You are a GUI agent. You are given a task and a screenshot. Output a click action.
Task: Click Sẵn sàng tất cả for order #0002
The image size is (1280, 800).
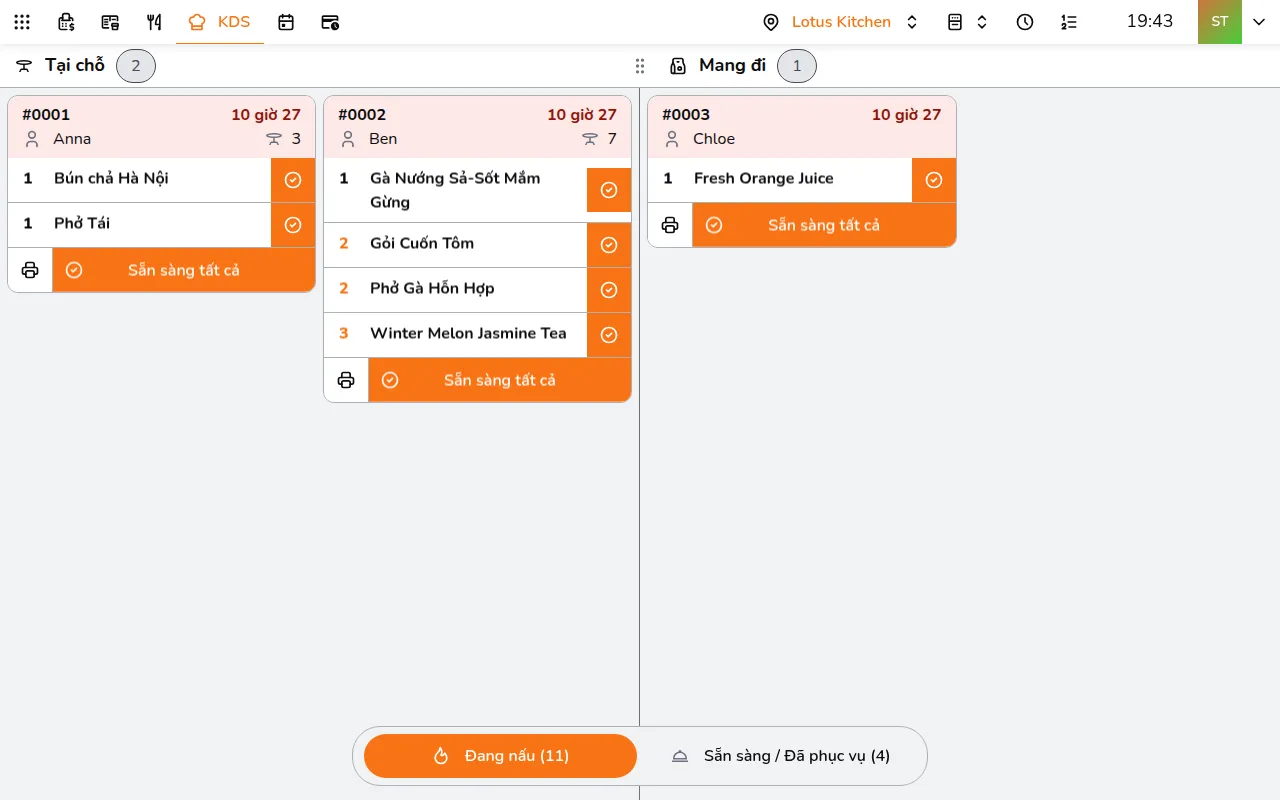click(500, 380)
